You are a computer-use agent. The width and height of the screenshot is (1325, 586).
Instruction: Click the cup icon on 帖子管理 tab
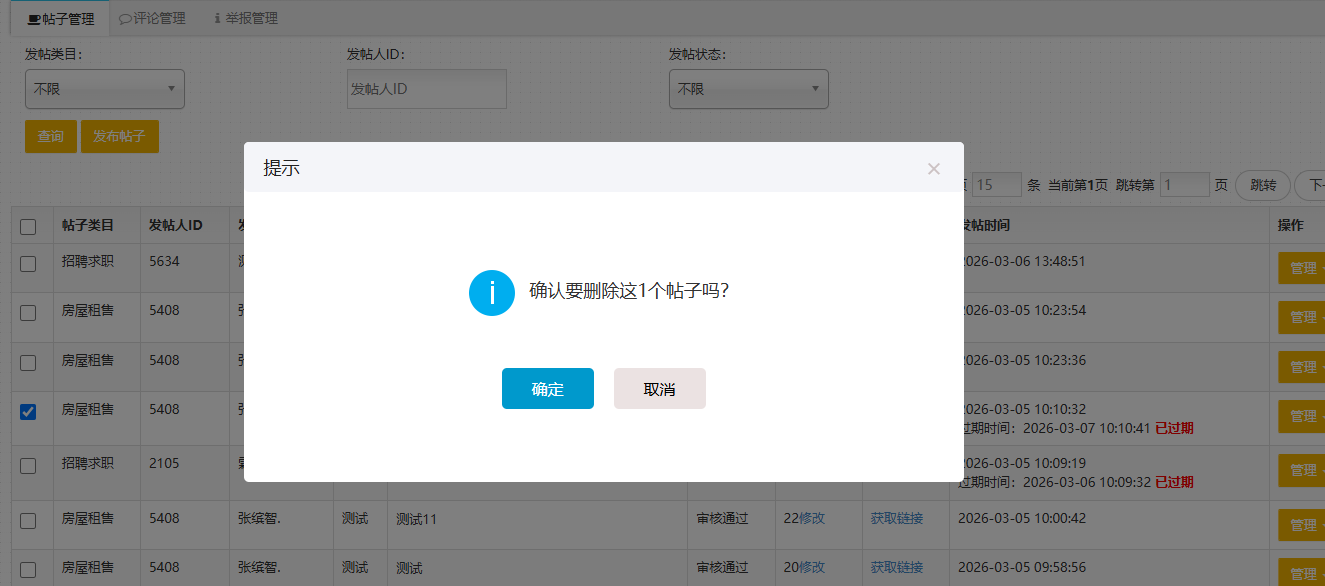34,19
